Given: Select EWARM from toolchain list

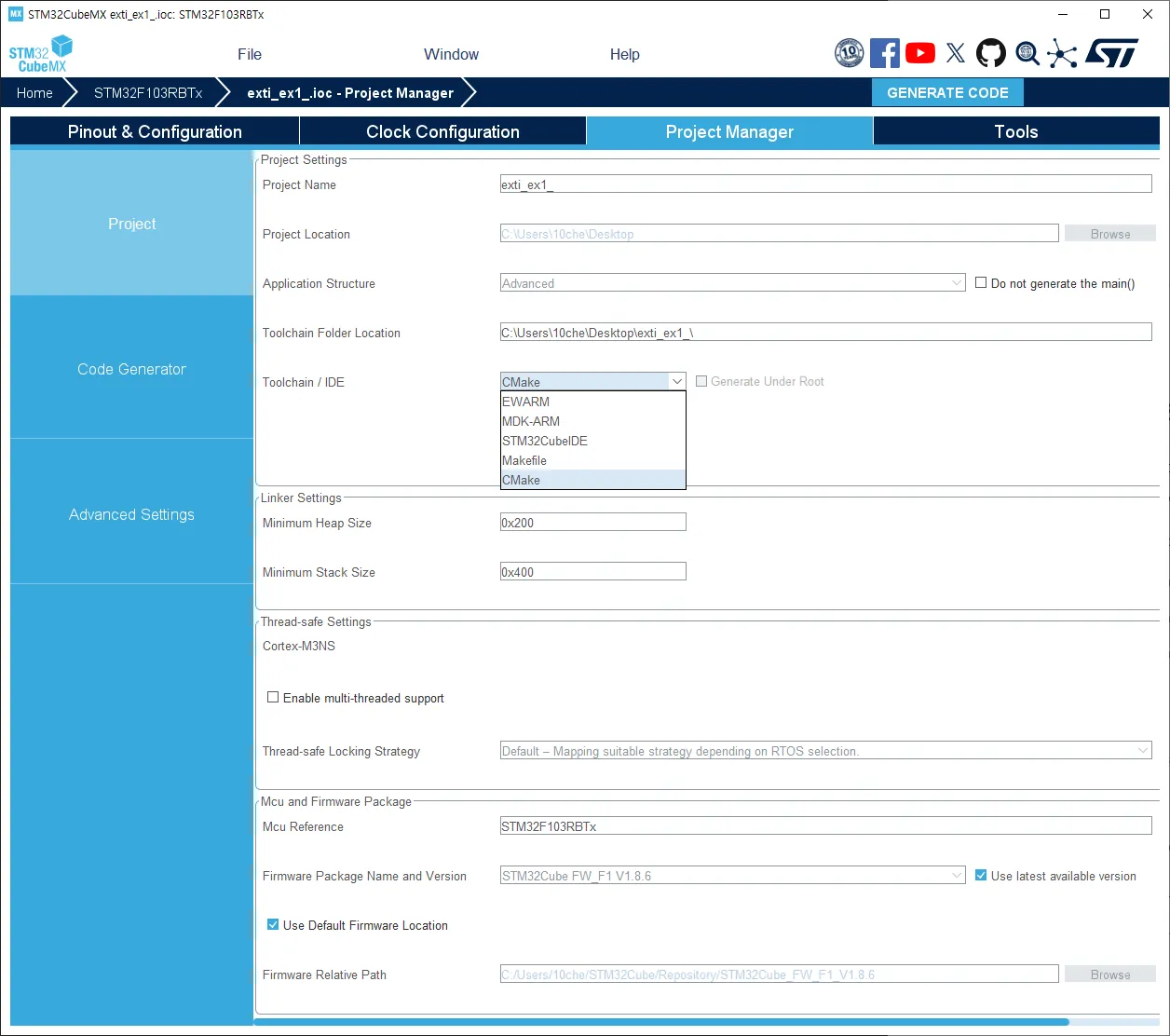Looking at the screenshot, I should pos(592,402).
